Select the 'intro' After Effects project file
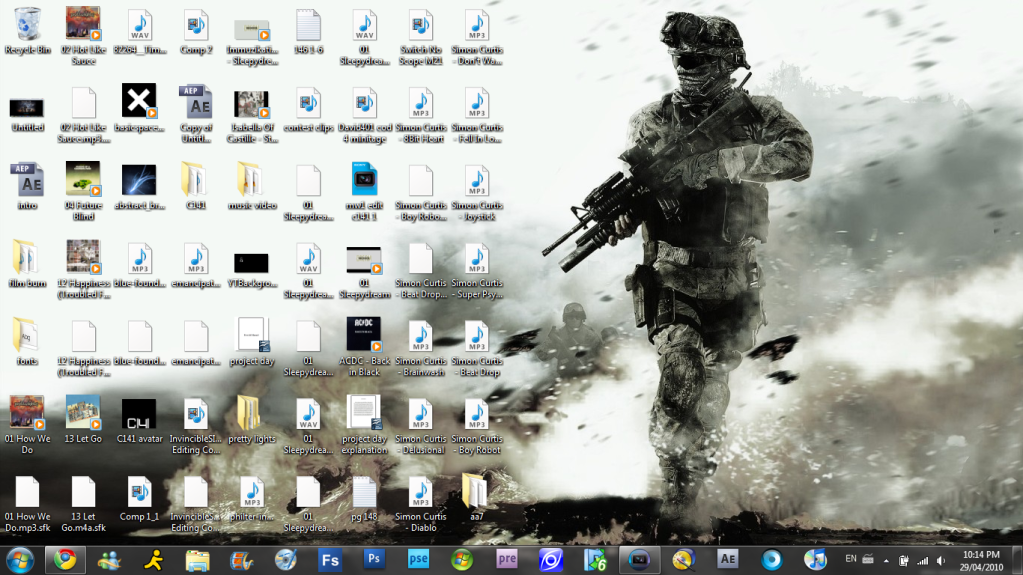The width and height of the screenshot is (1023, 575). [26, 181]
